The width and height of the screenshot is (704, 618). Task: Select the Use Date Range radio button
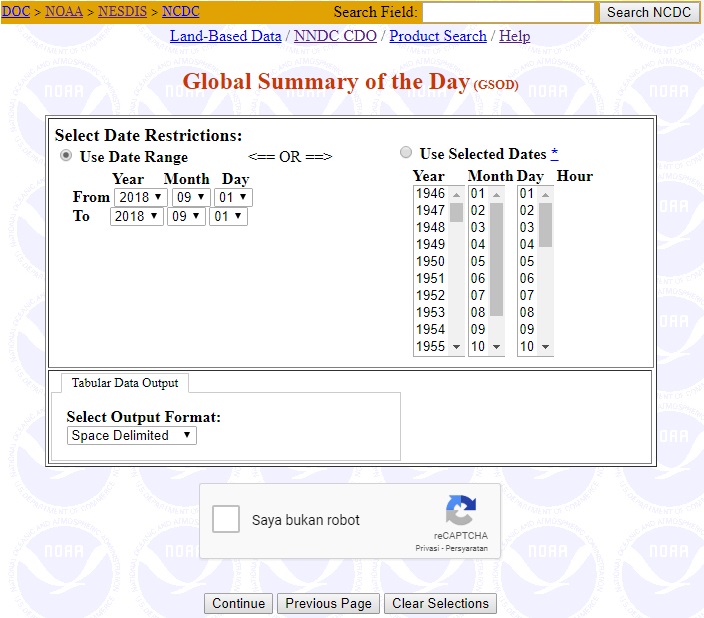pyautogui.click(x=66, y=156)
